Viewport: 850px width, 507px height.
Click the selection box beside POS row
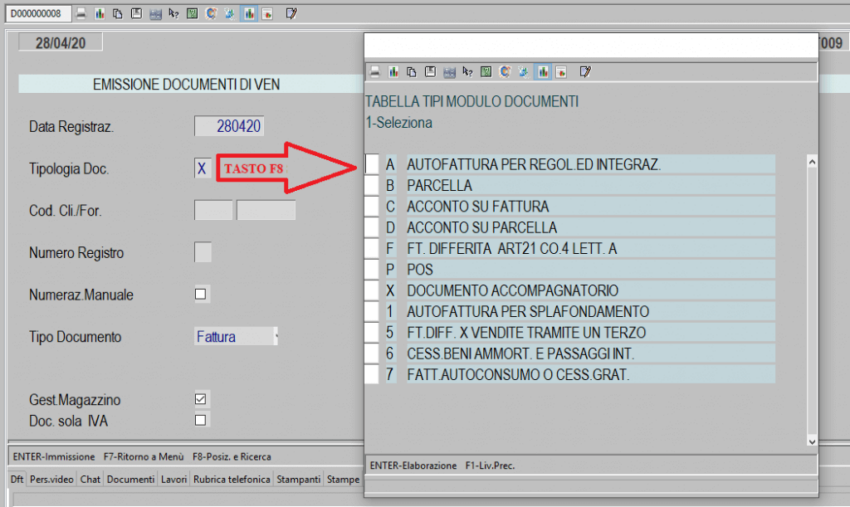pyautogui.click(x=372, y=269)
